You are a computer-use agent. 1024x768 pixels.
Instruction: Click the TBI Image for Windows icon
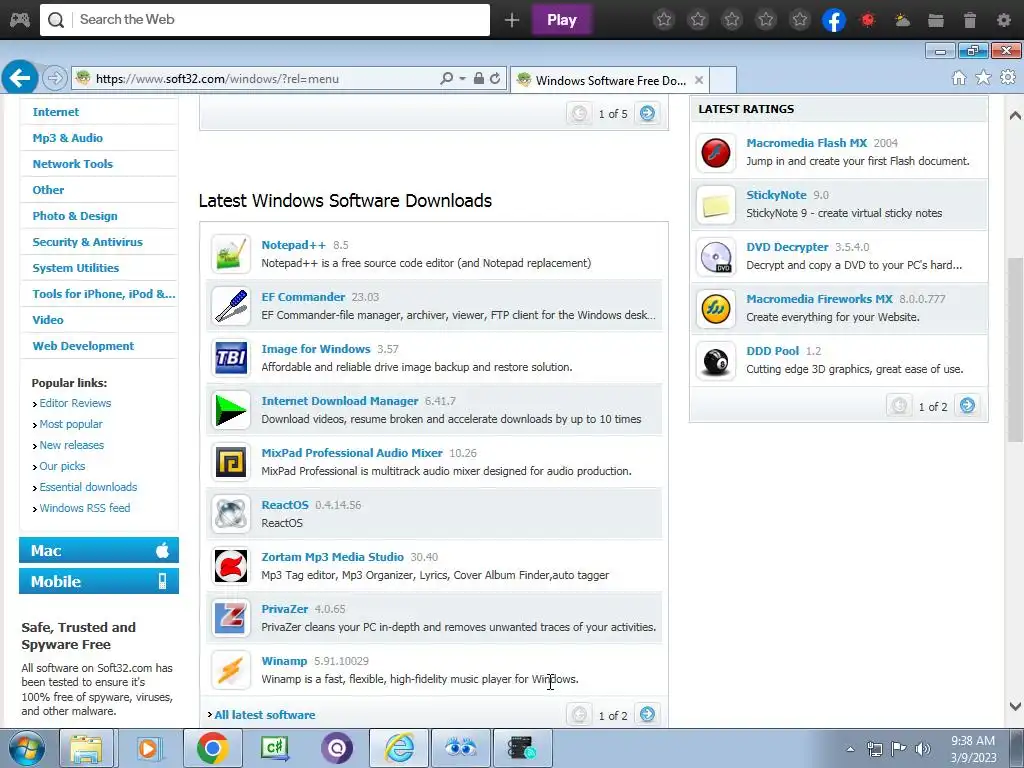(x=231, y=358)
